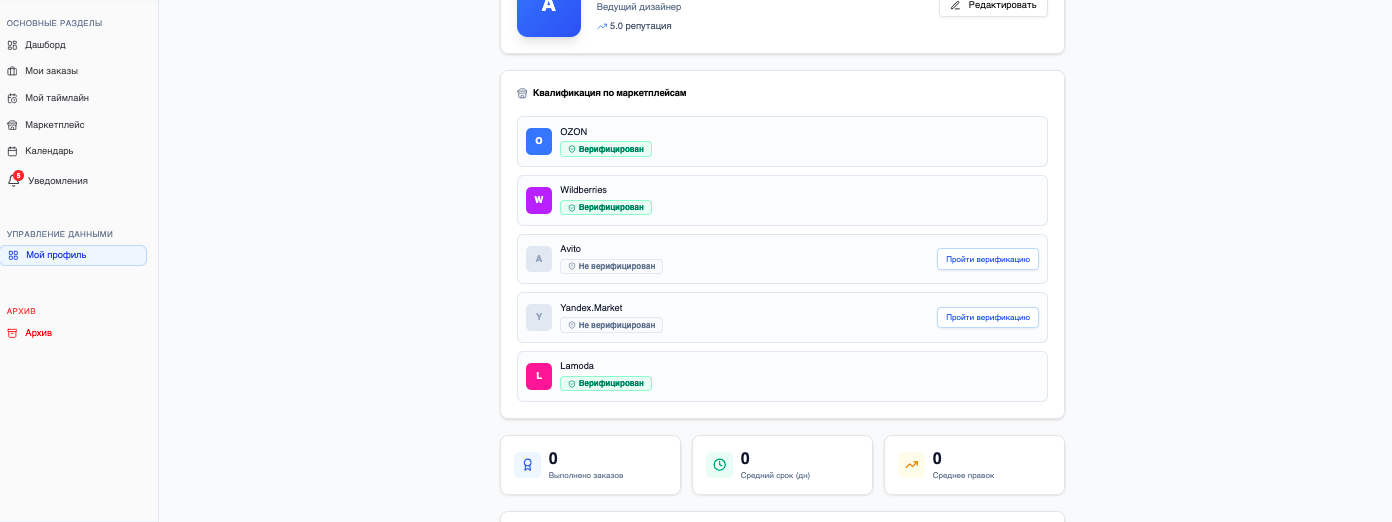Click the pencil icon in Редактировать button
This screenshot has width=1392, height=522.
[x=955, y=5]
